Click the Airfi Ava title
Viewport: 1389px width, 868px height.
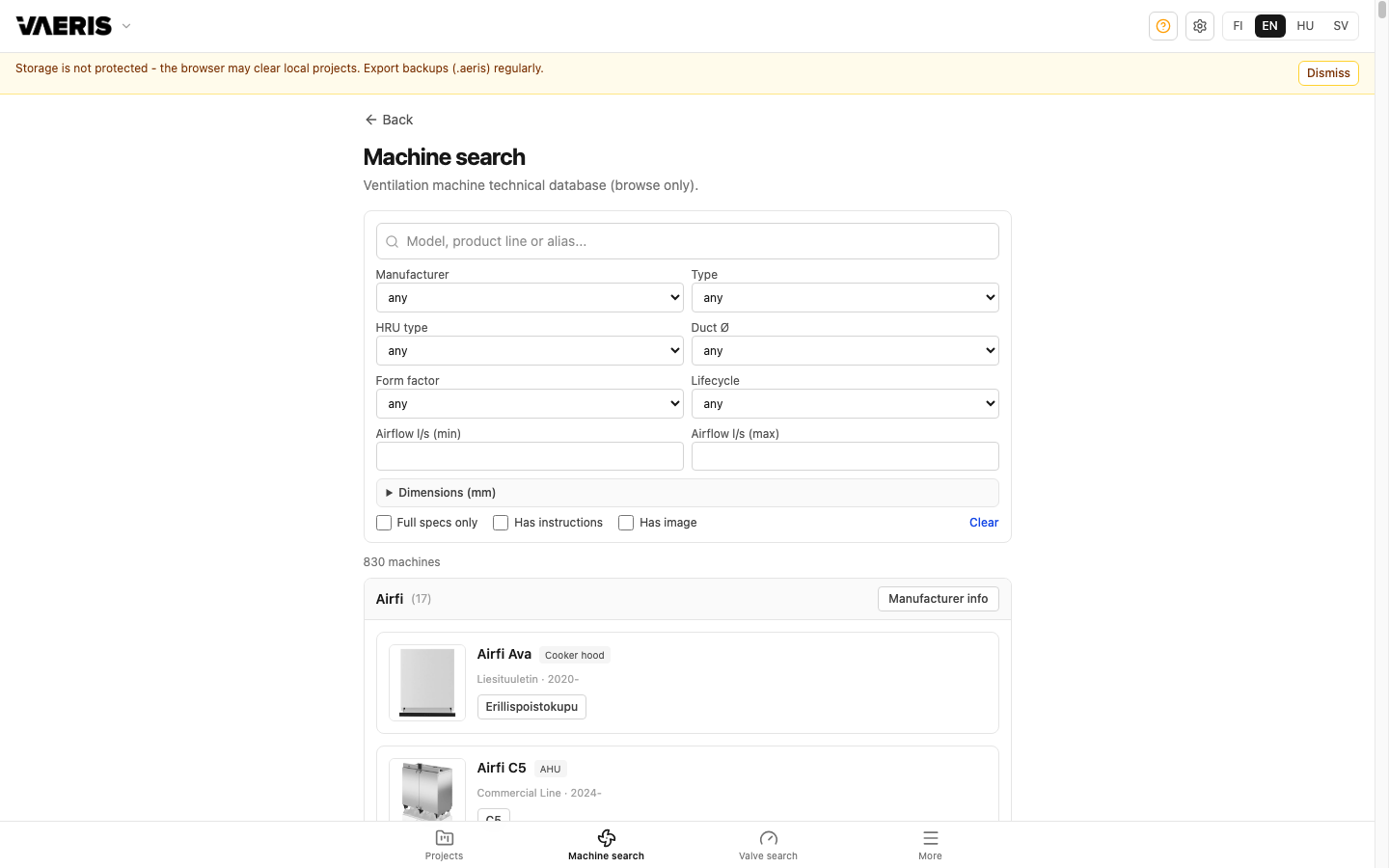point(504,654)
